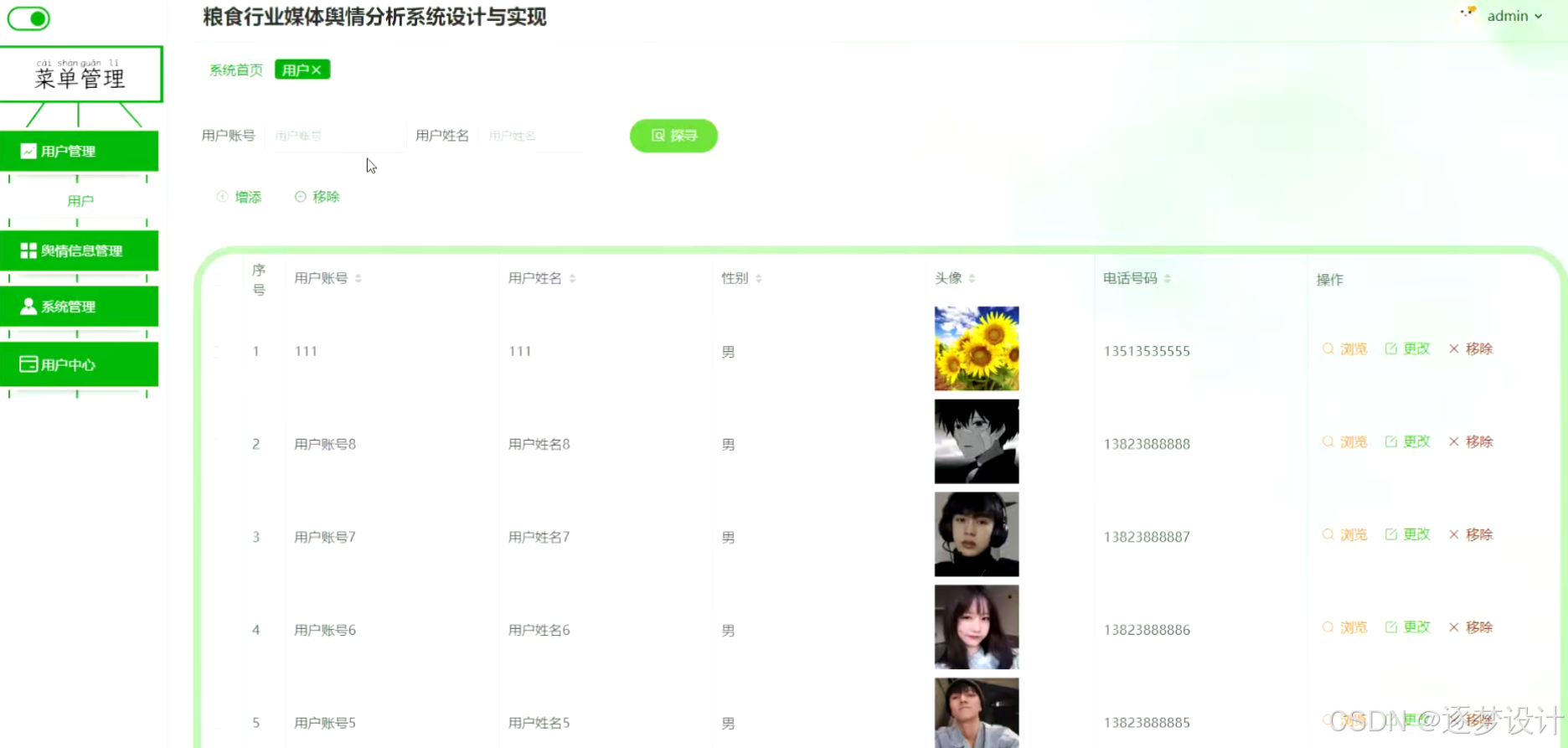
Task: Select the 用户姓名8 cell
Action: pos(539,444)
